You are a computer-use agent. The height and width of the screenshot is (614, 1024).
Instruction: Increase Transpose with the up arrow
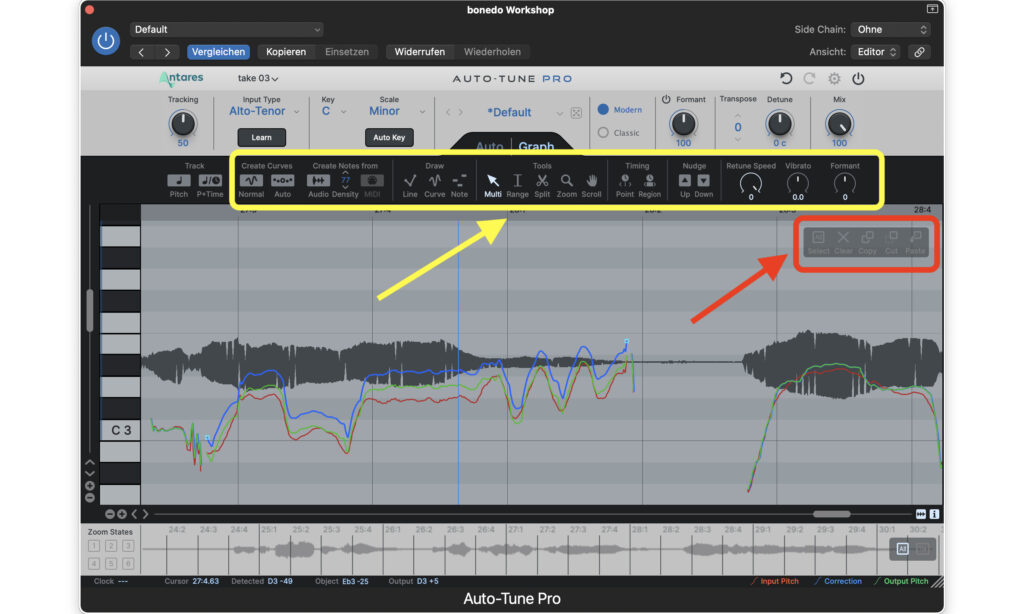[737, 116]
